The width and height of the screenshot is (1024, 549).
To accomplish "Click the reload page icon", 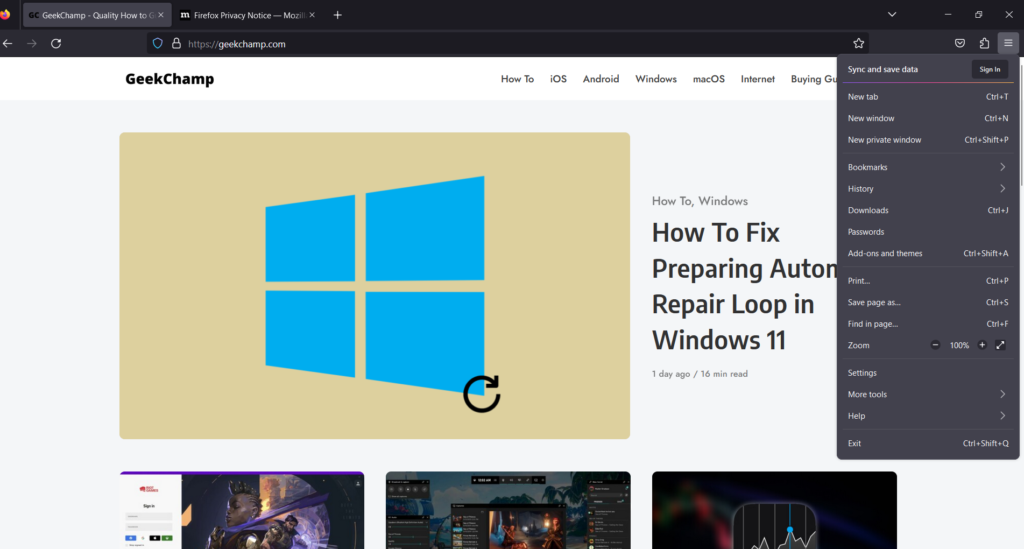I will (56, 43).
